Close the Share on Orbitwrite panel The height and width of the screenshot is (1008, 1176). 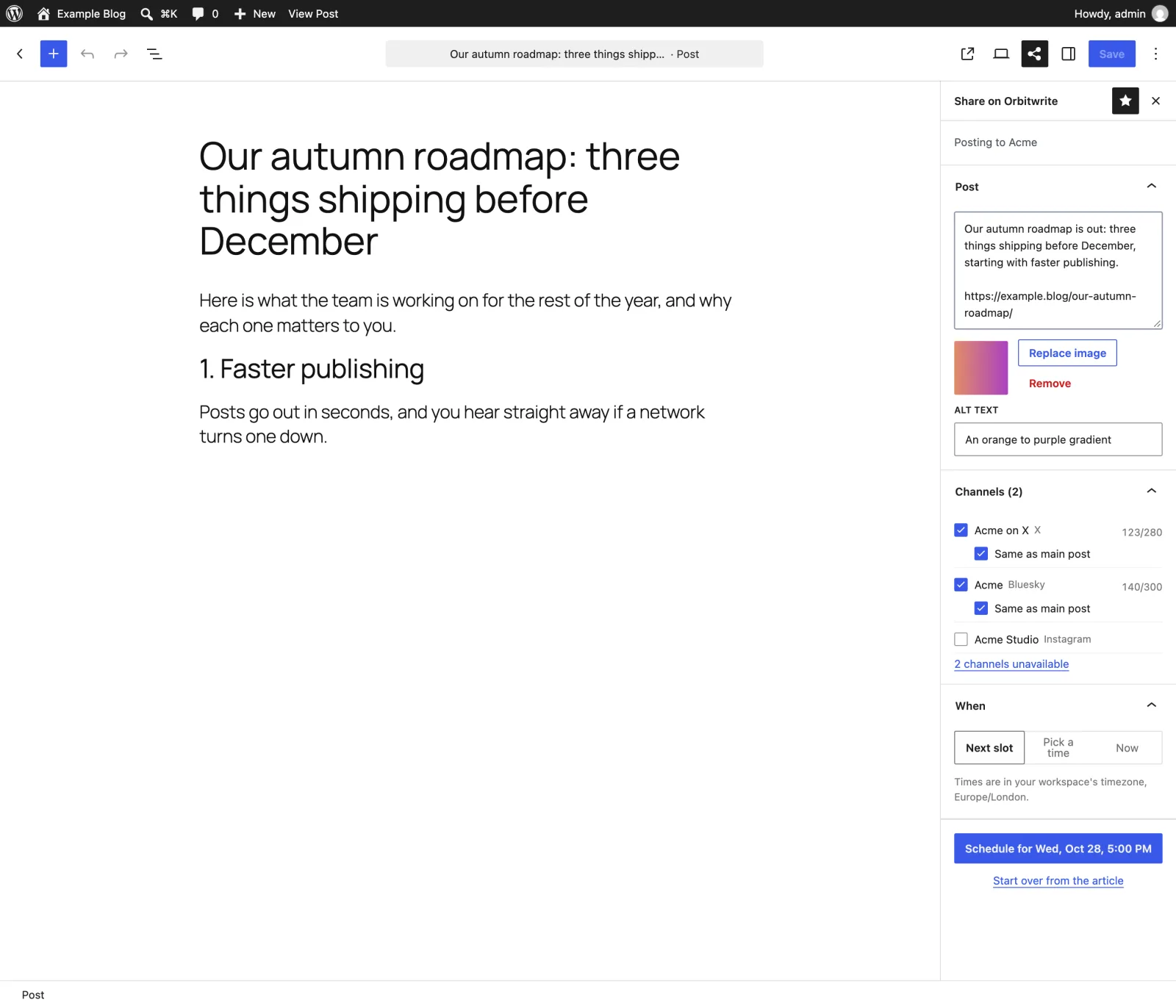[x=1155, y=101]
